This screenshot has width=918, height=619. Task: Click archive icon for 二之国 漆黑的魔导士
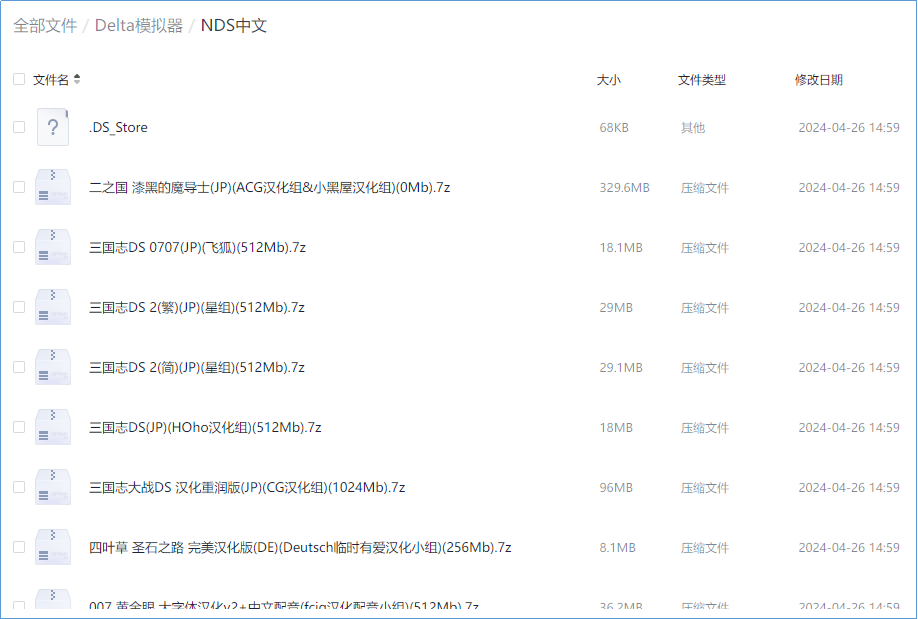point(53,187)
